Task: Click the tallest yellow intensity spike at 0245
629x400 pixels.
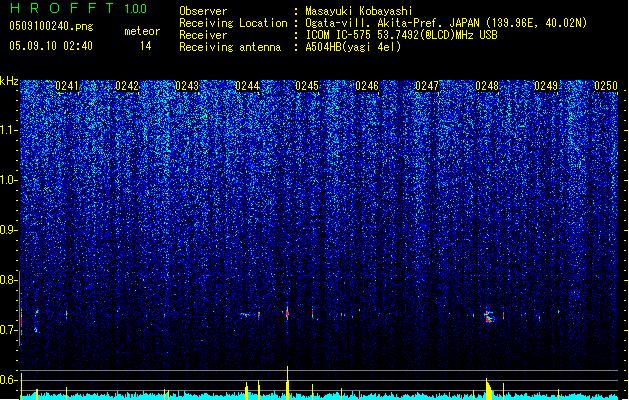Action: [x=287, y=383]
